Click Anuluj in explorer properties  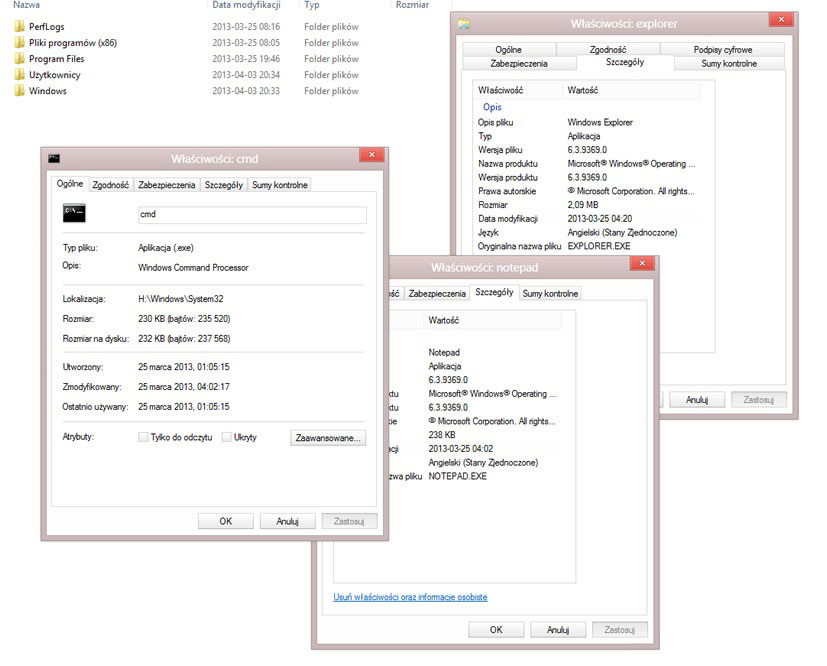697,400
